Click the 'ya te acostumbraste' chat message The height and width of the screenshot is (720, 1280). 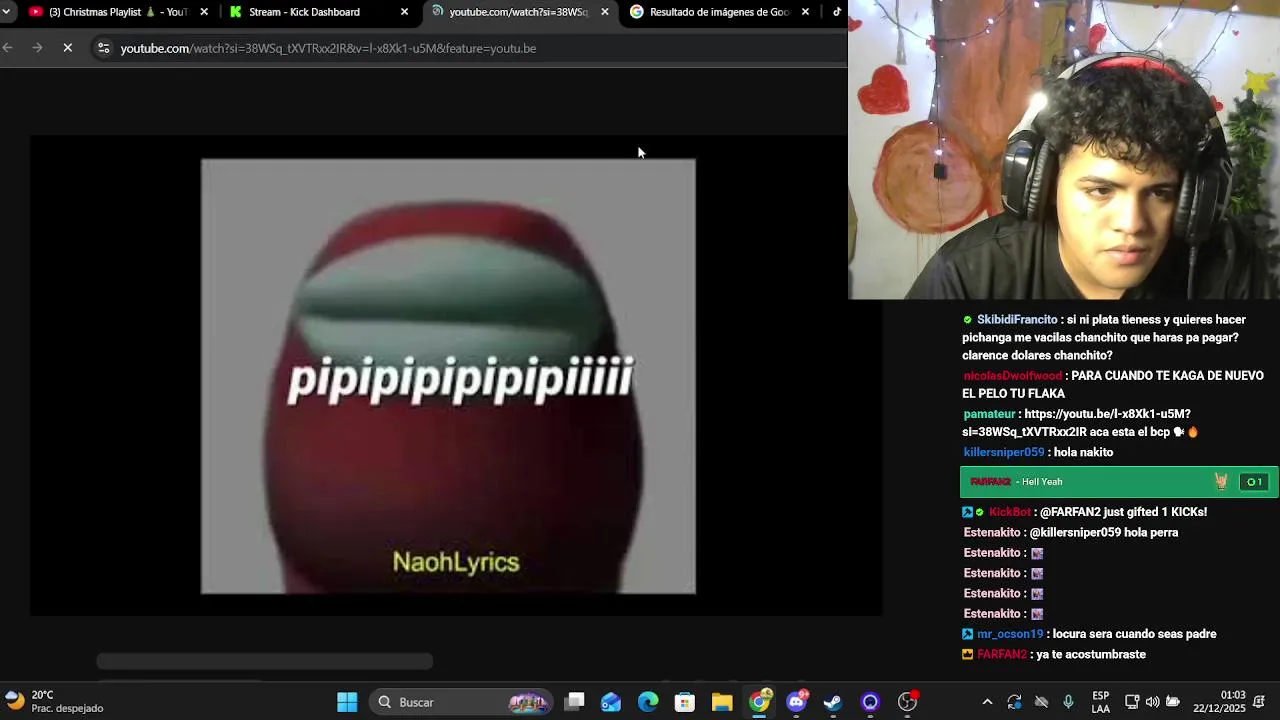[1091, 654]
